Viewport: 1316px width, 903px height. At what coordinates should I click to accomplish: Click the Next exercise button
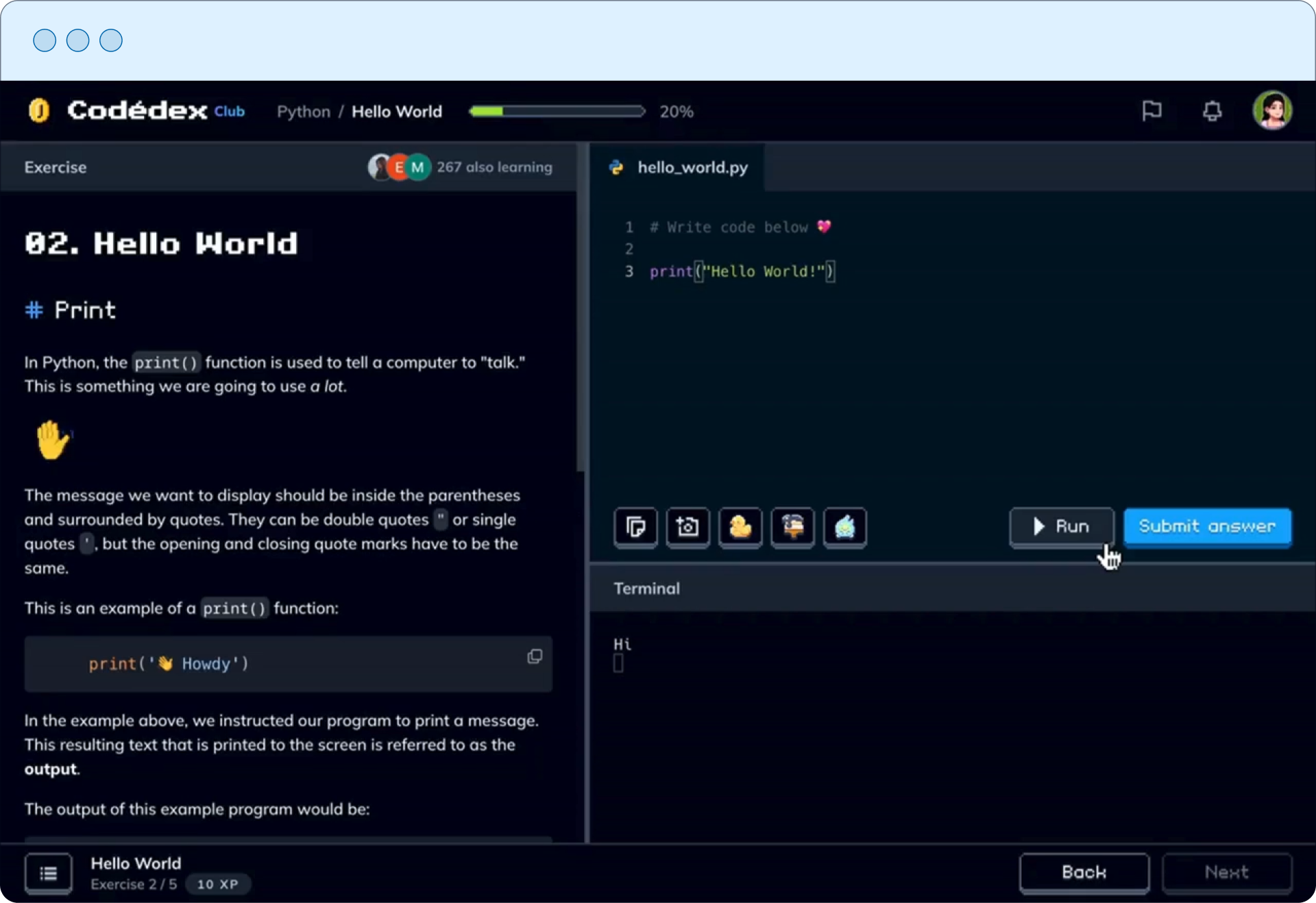pyautogui.click(x=1226, y=872)
